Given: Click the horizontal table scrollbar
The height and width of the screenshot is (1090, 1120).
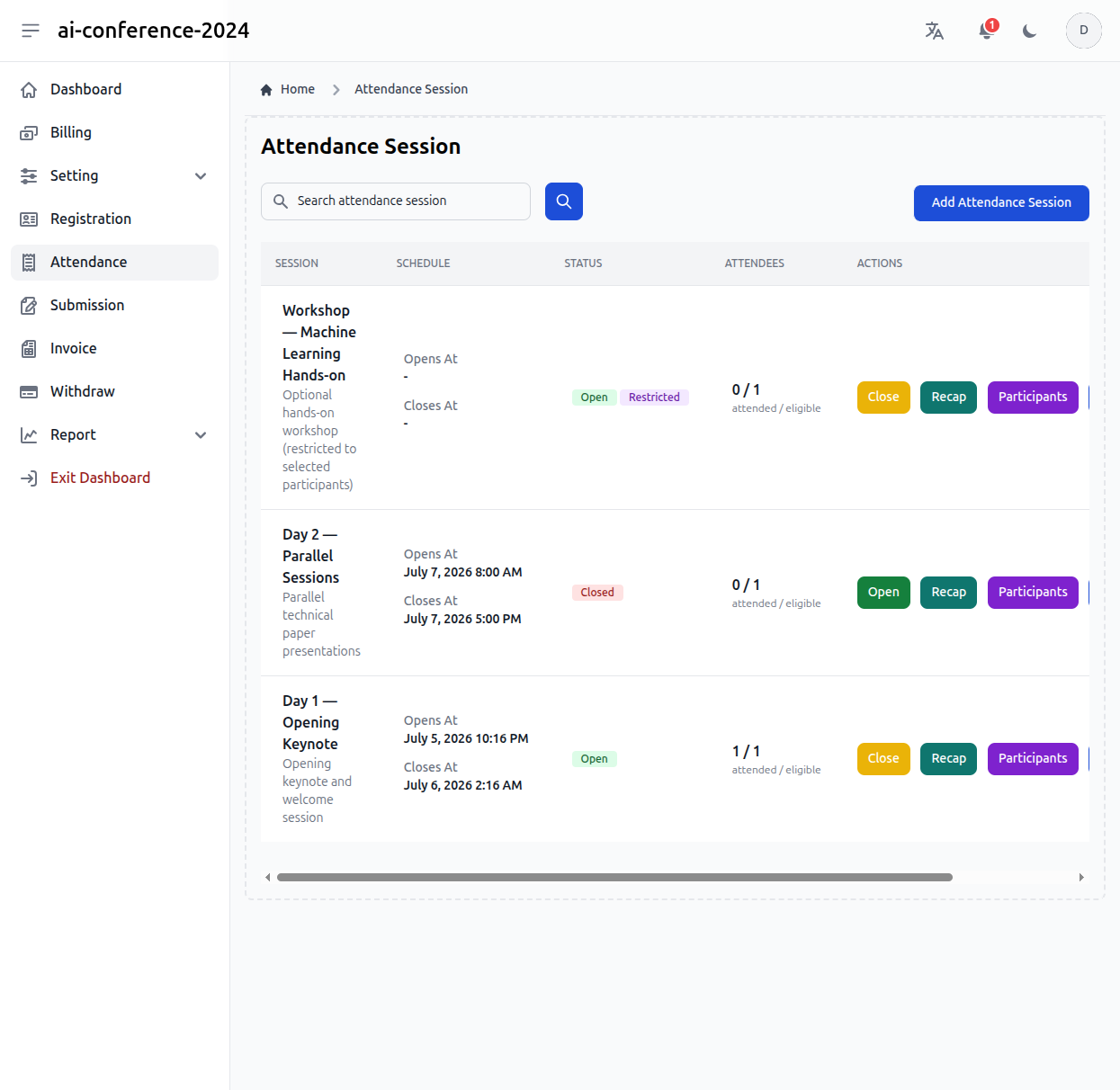Looking at the screenshot, I should (614, 878).
